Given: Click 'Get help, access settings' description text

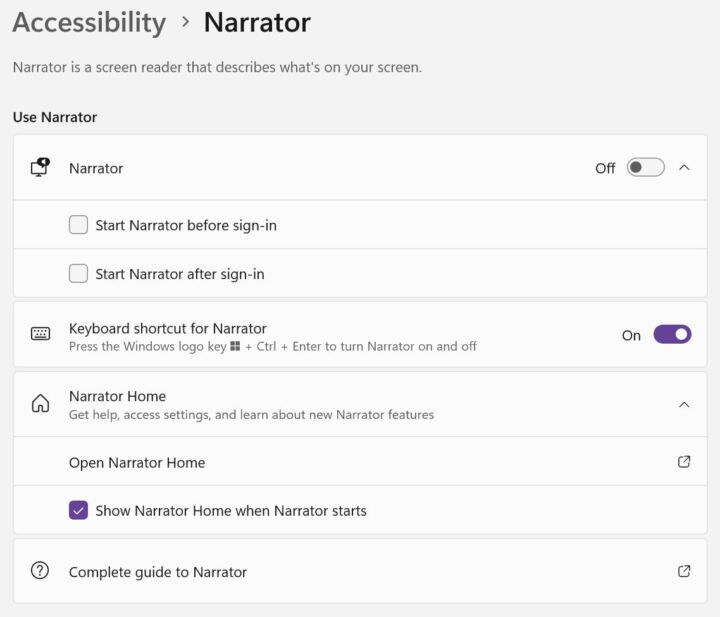Looking at the screenshot, I should pyautogui.click(x=251, y=415).
